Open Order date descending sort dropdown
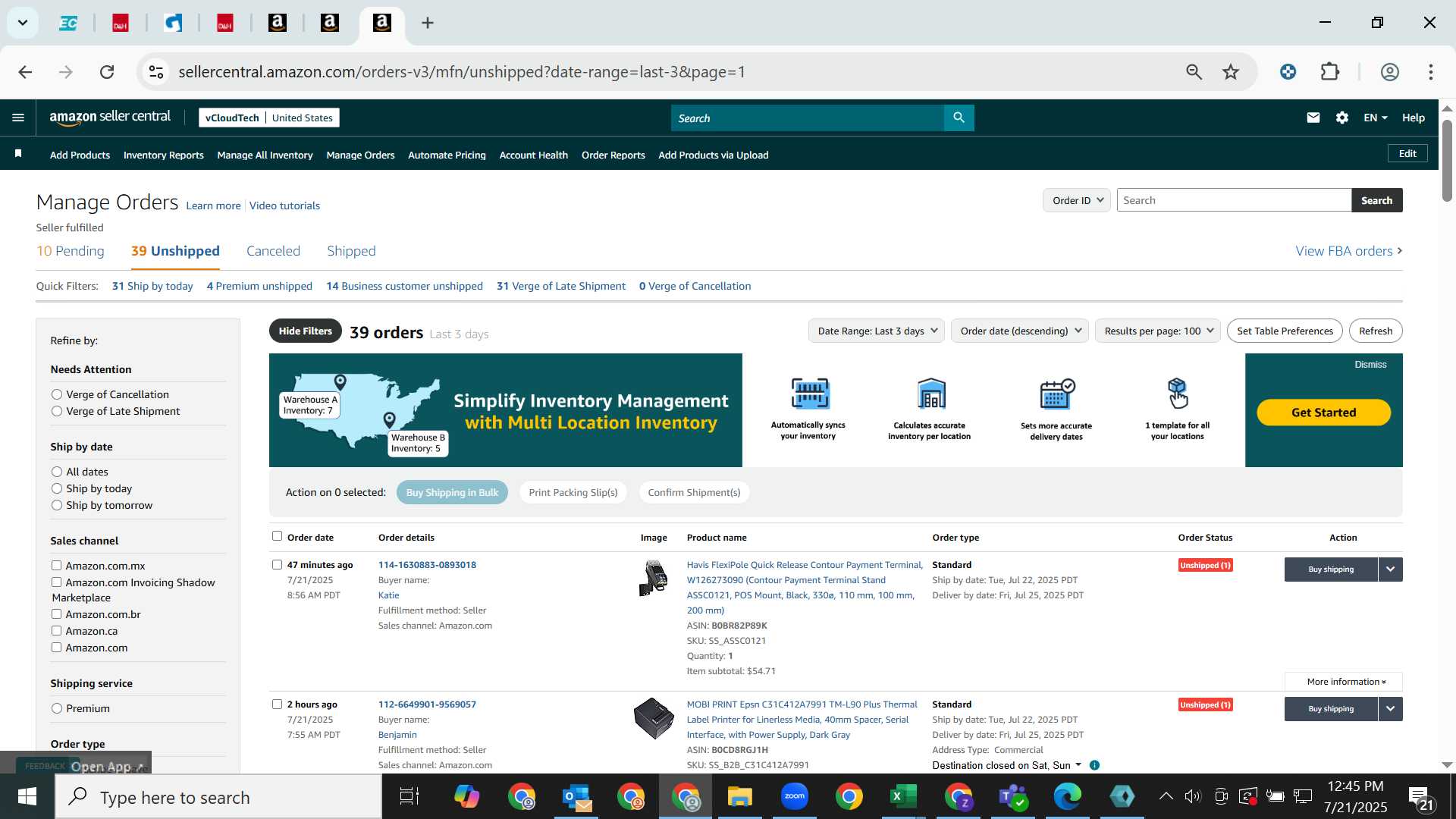The image size is (1456, 819). [1020, 331]
